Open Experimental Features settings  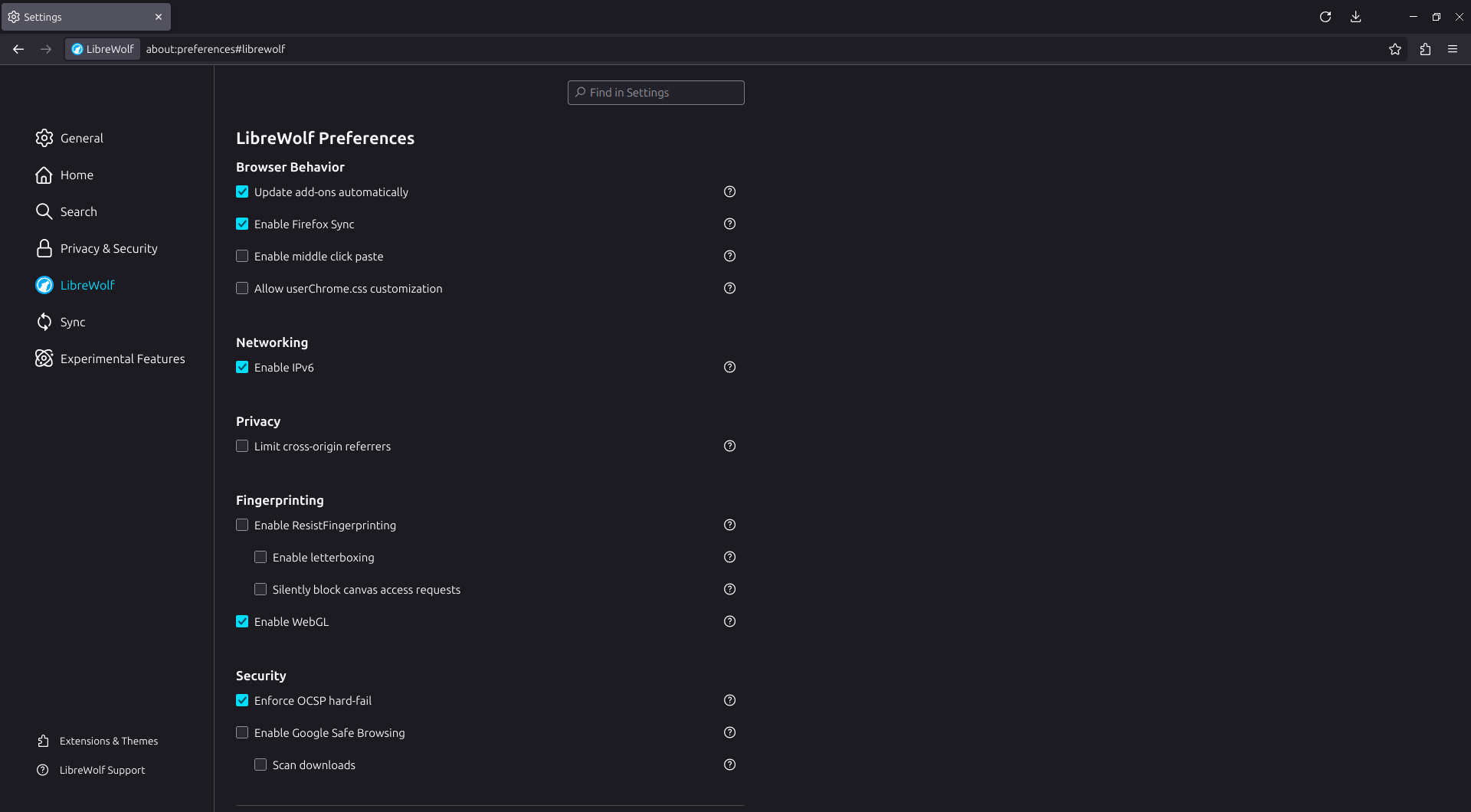[x=110, y=359]
